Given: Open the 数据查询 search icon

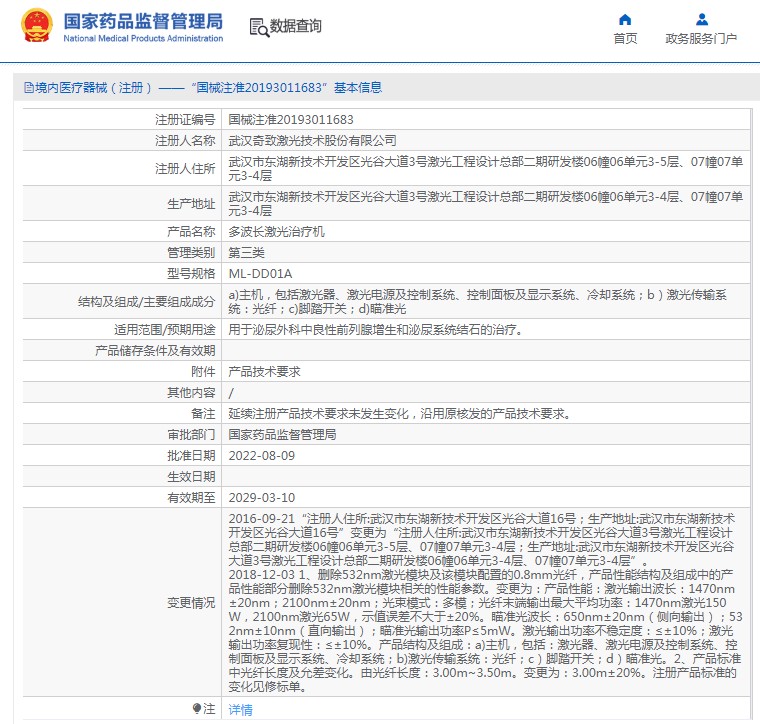Looking at the screenshot, I should pyautogui.click(x=259, y=28).
